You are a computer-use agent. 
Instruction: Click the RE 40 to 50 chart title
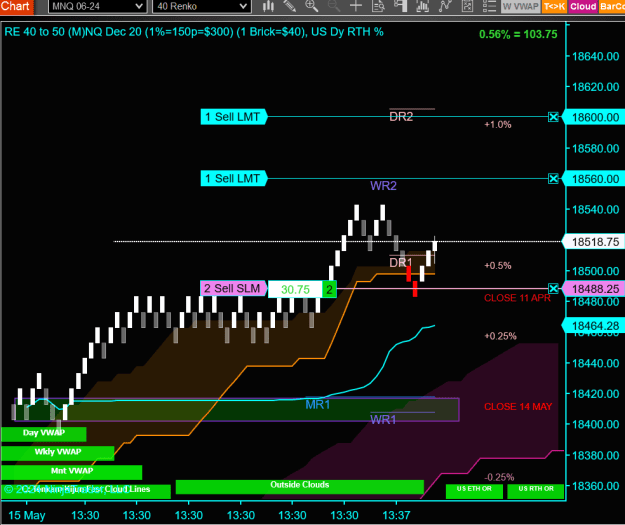pyautogui.click(x=194, y=32)
